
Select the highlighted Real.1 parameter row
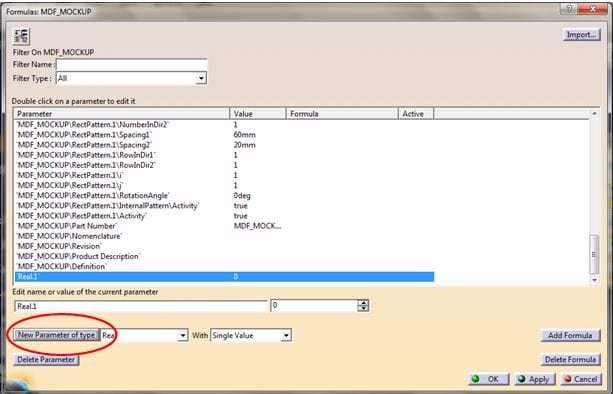point(224,277)
